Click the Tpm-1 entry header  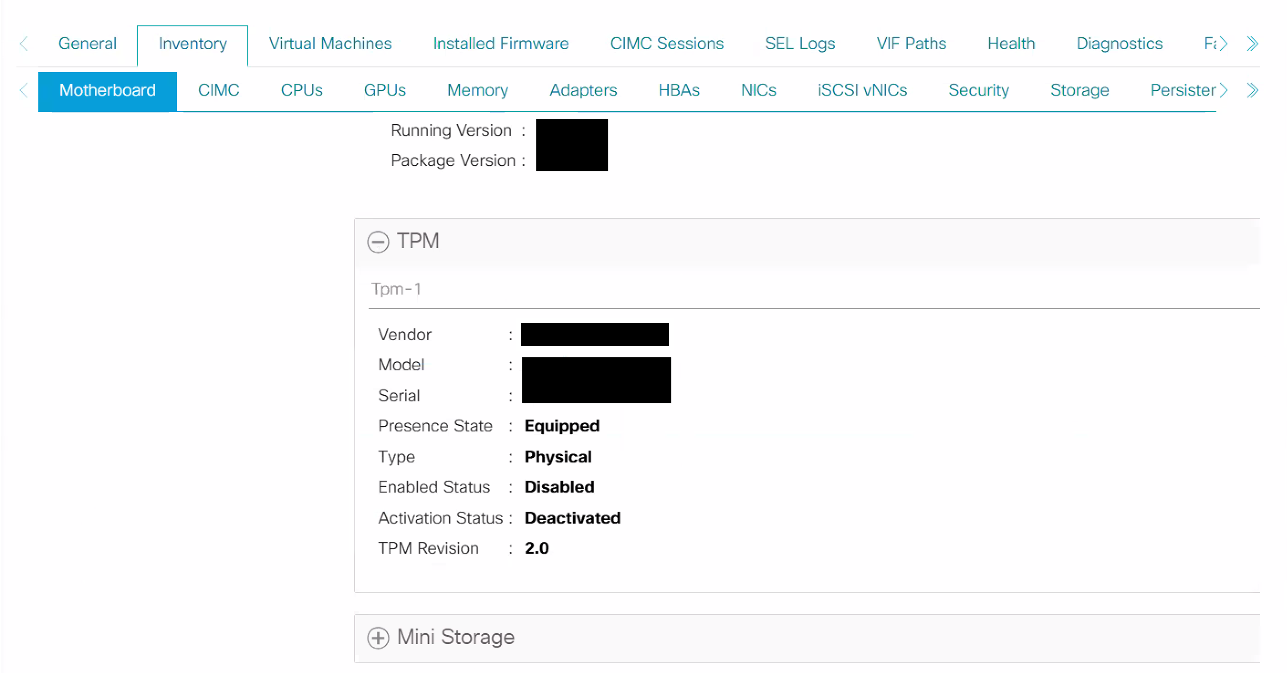(x=398, y=289)
